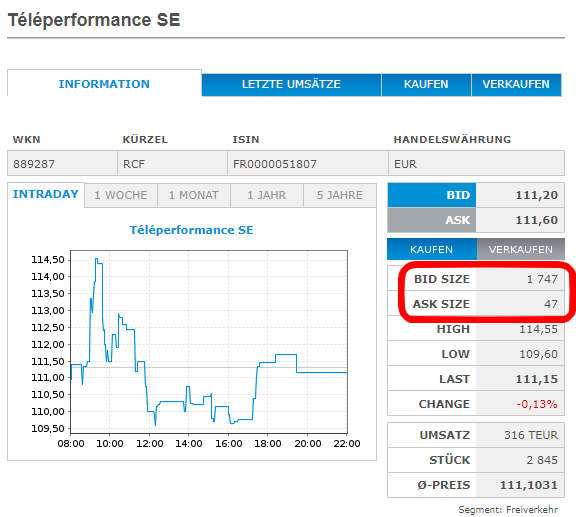Click the ask price 111,60
The width and height of the screenshot is (576, 517).
536,220
